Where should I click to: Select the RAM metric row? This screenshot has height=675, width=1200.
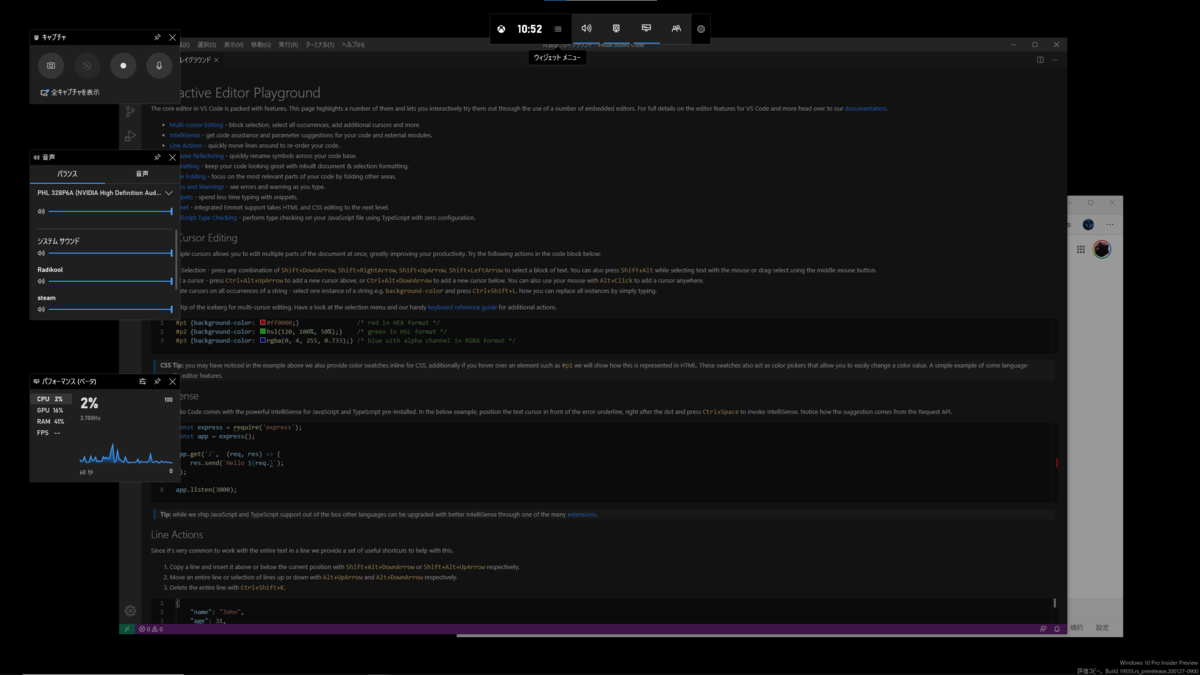tap(50, 422)
